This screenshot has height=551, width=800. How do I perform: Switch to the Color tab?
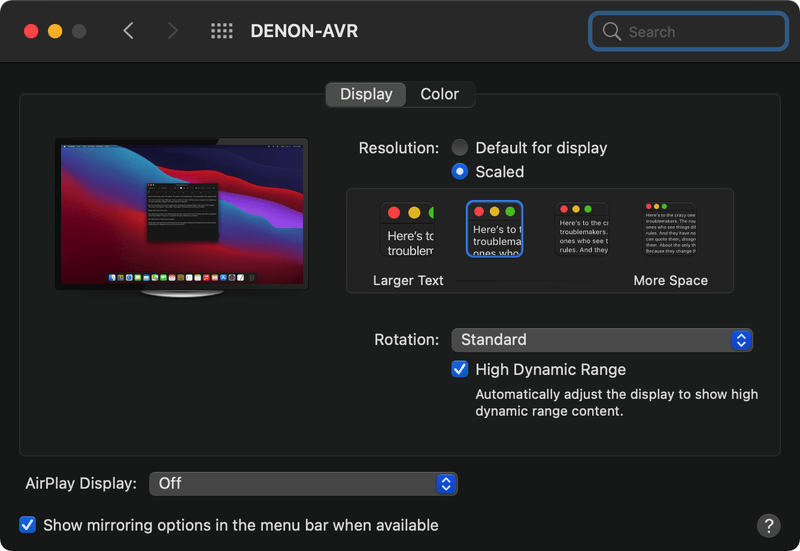pyautogui.click(x=439, y=94)
